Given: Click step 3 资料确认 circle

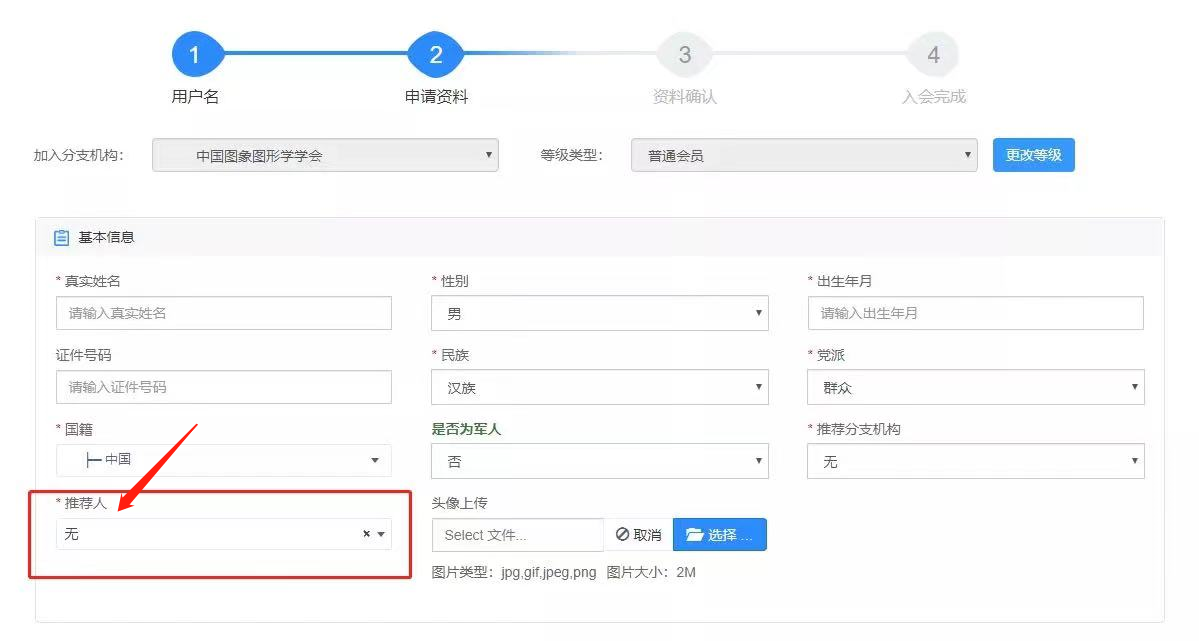Looking at the screenshot, I should pos(684,55).
